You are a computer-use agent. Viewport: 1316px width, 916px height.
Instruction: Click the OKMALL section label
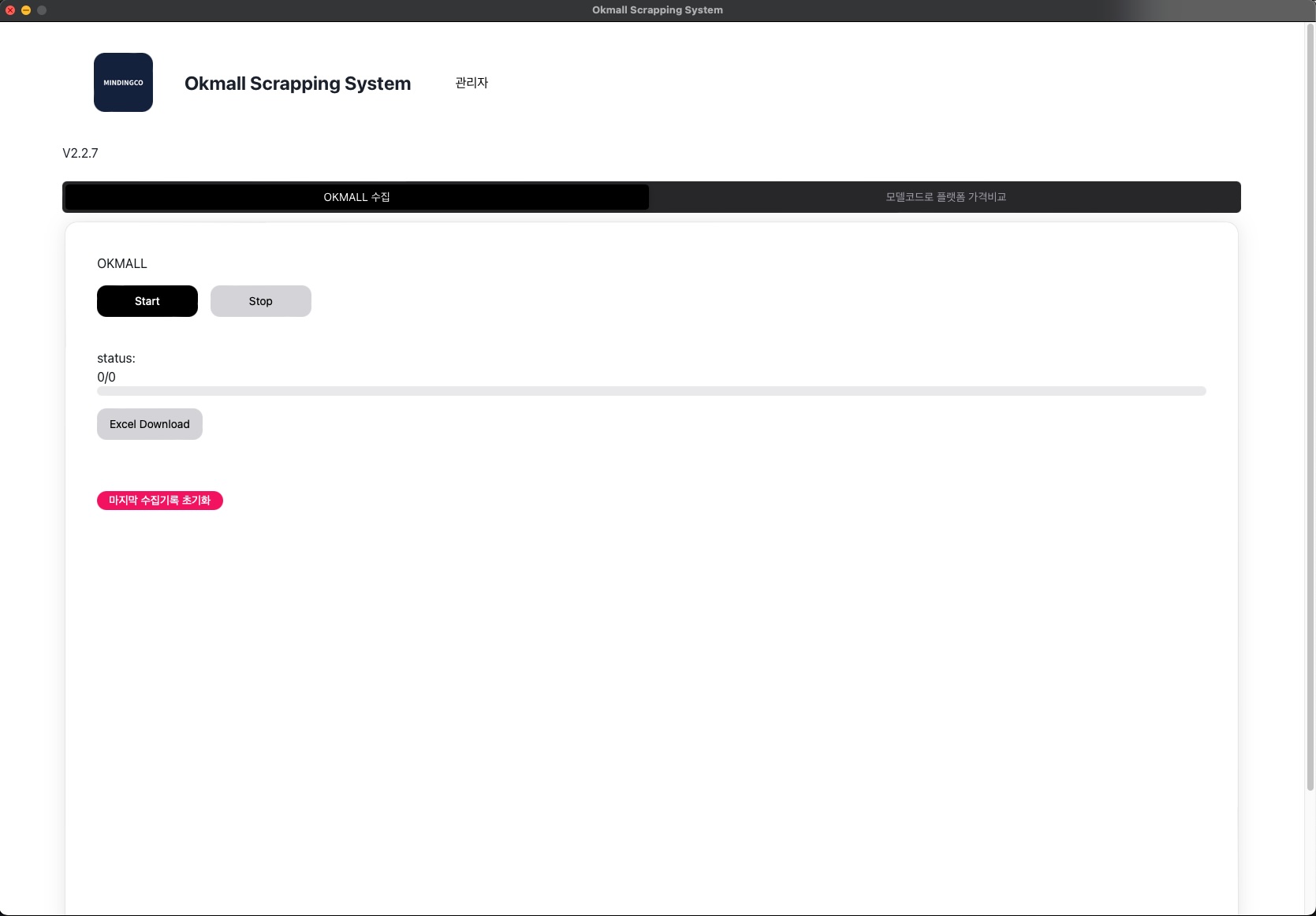click(x=122, y=263)
